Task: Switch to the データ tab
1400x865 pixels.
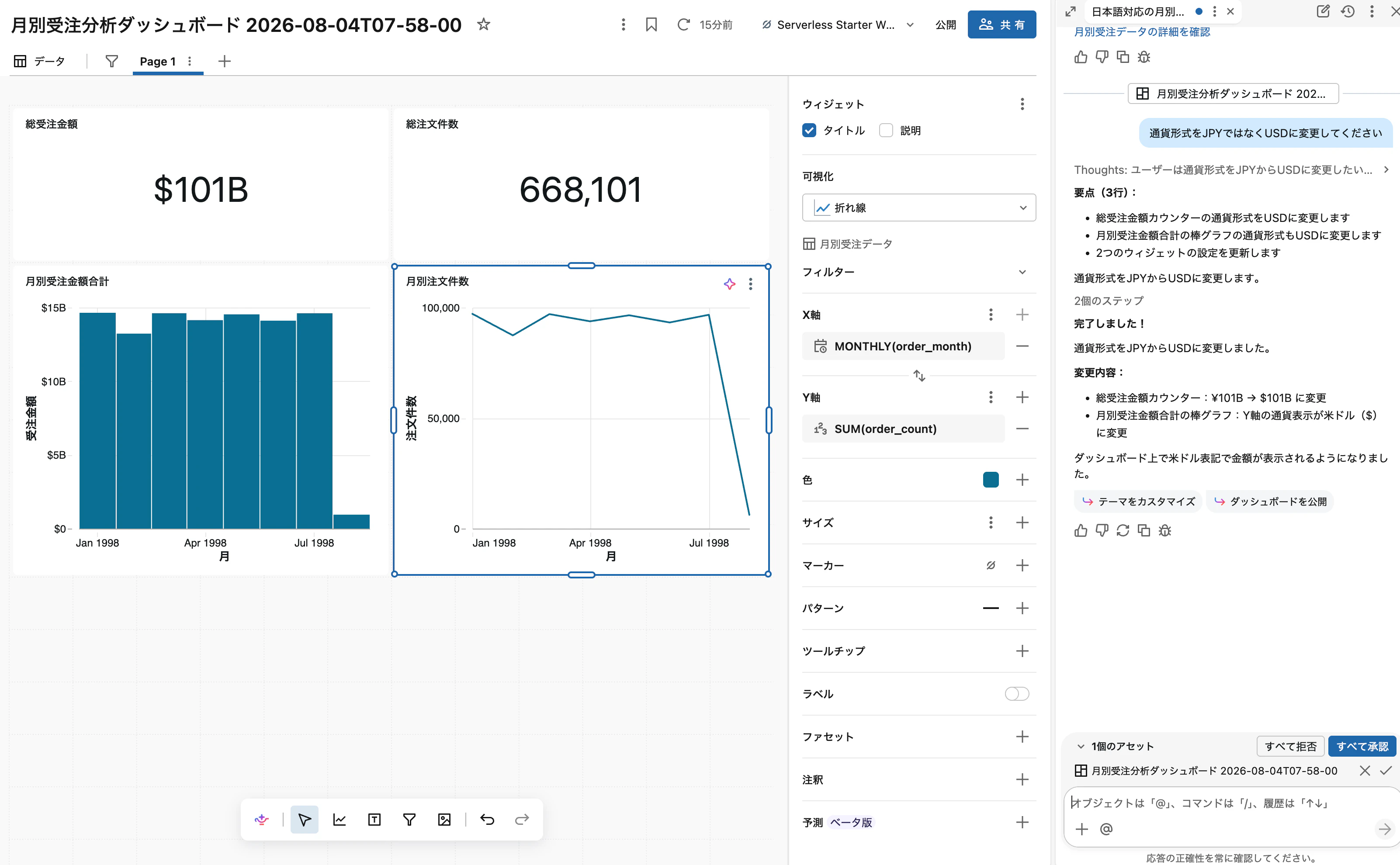Action: tap(39, 61)
